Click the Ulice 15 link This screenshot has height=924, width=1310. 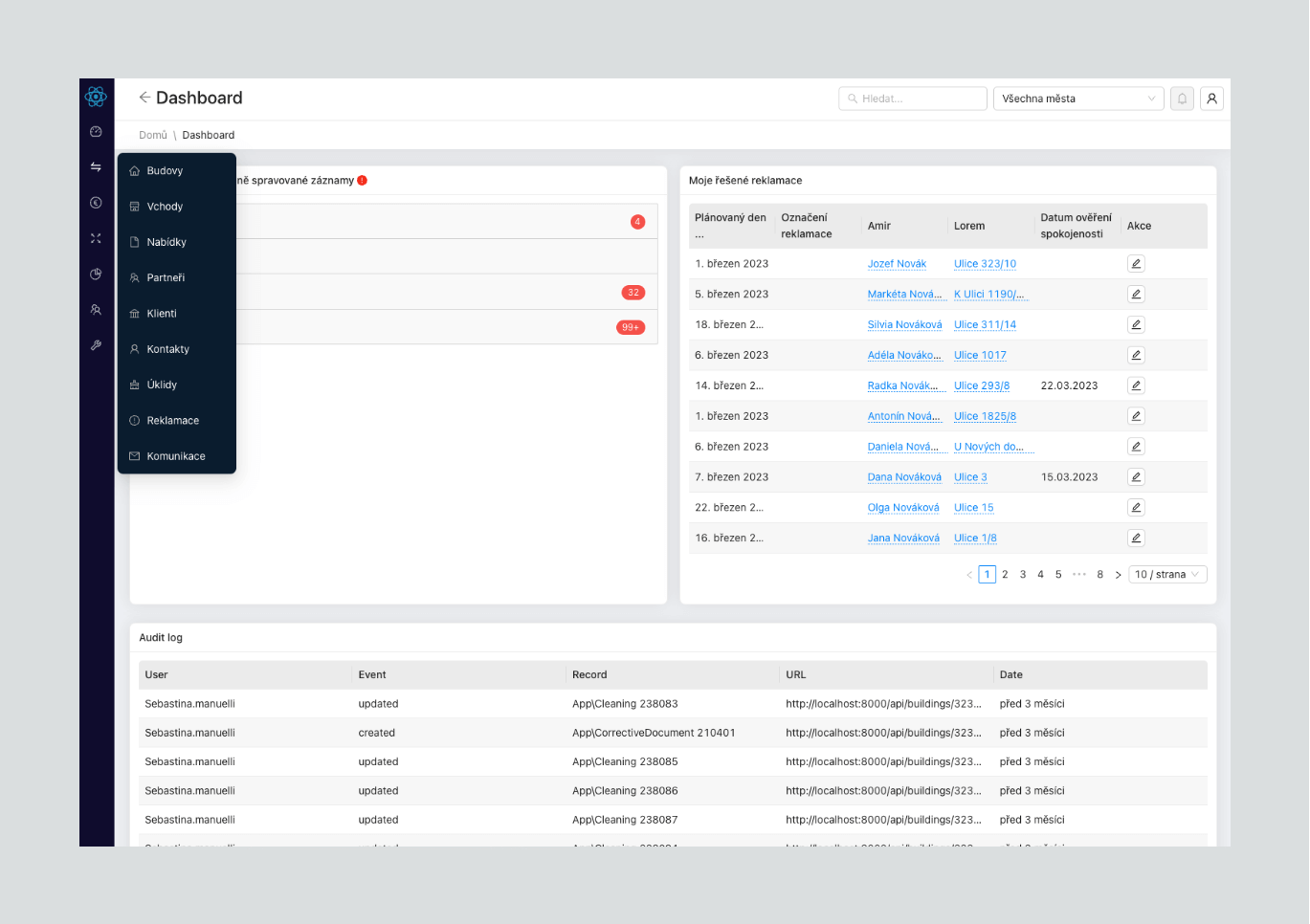(973, 508)
